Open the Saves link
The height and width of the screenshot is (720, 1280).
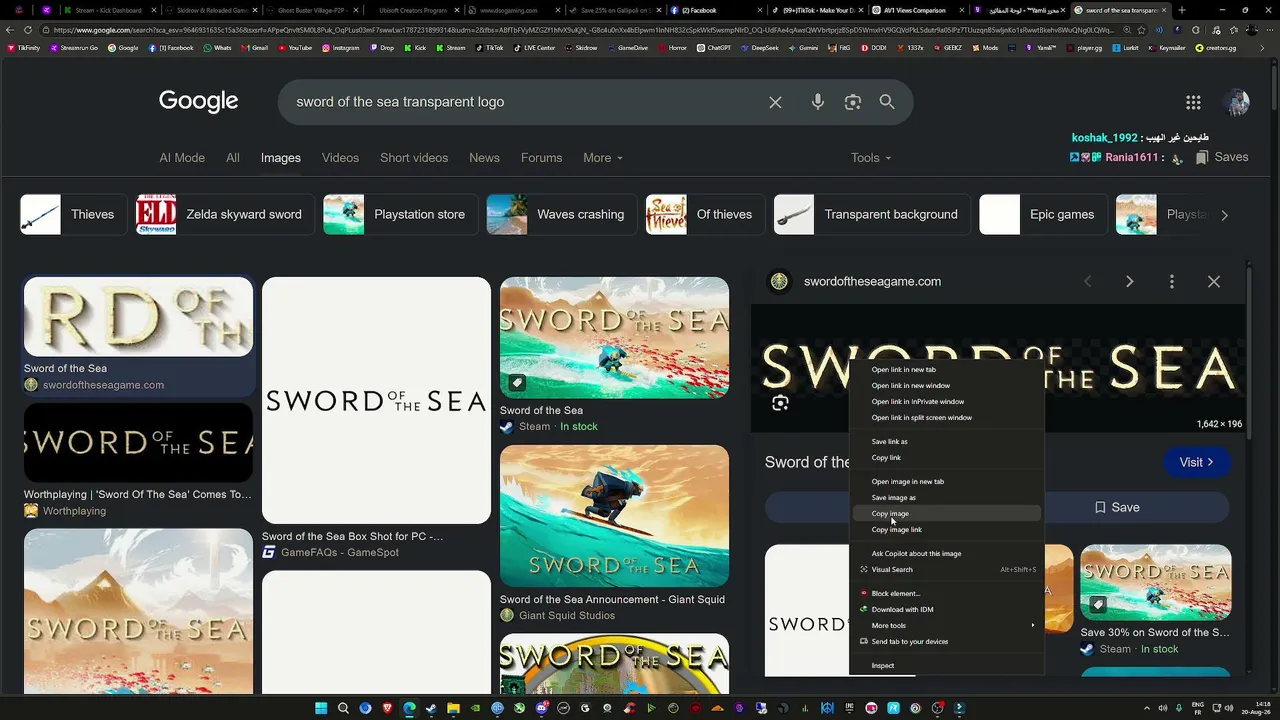pos(1222,157)
